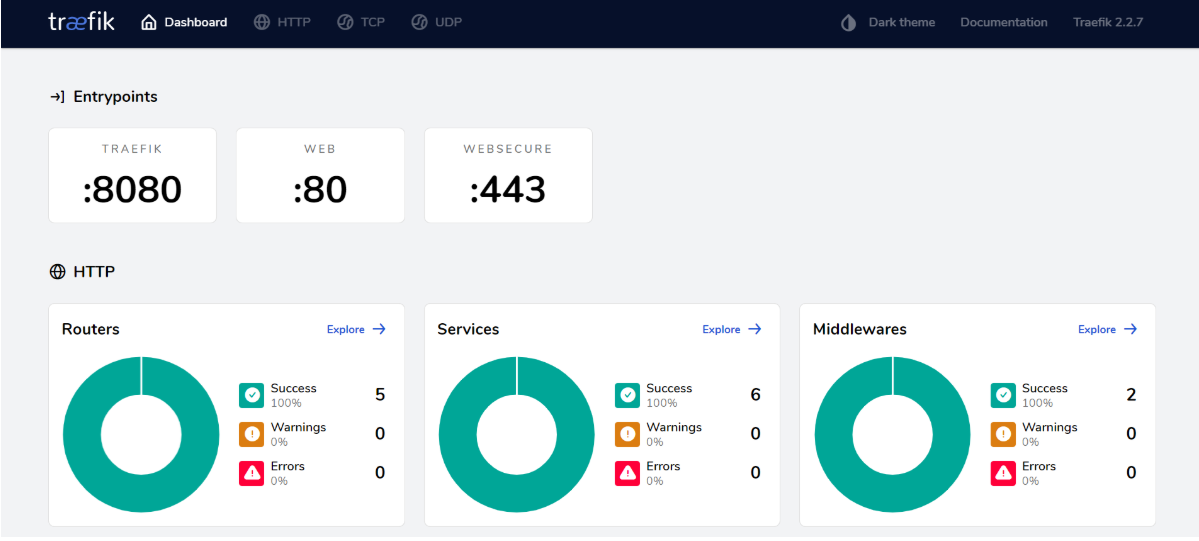Explore the Services list
The image size is (1199, 541).
point(732,329)
